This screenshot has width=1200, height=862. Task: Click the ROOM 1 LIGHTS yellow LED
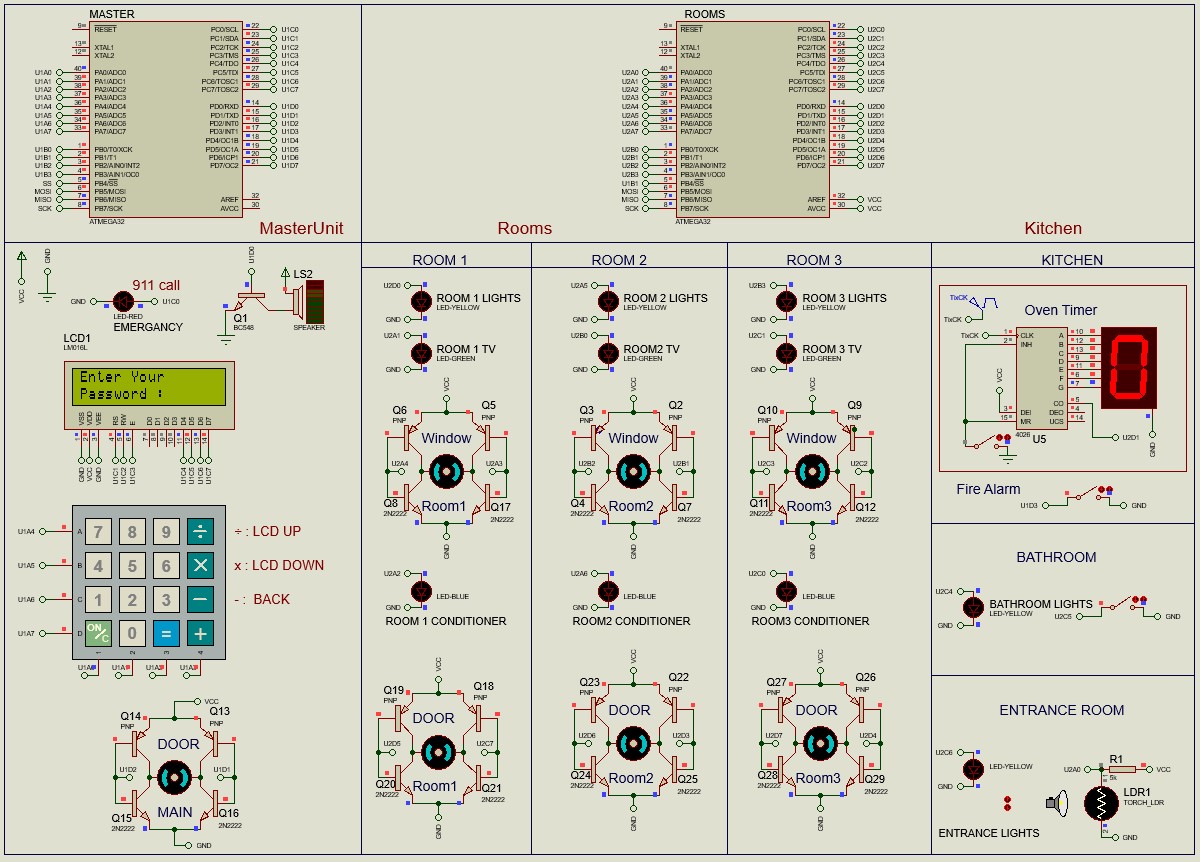point(420,300)
